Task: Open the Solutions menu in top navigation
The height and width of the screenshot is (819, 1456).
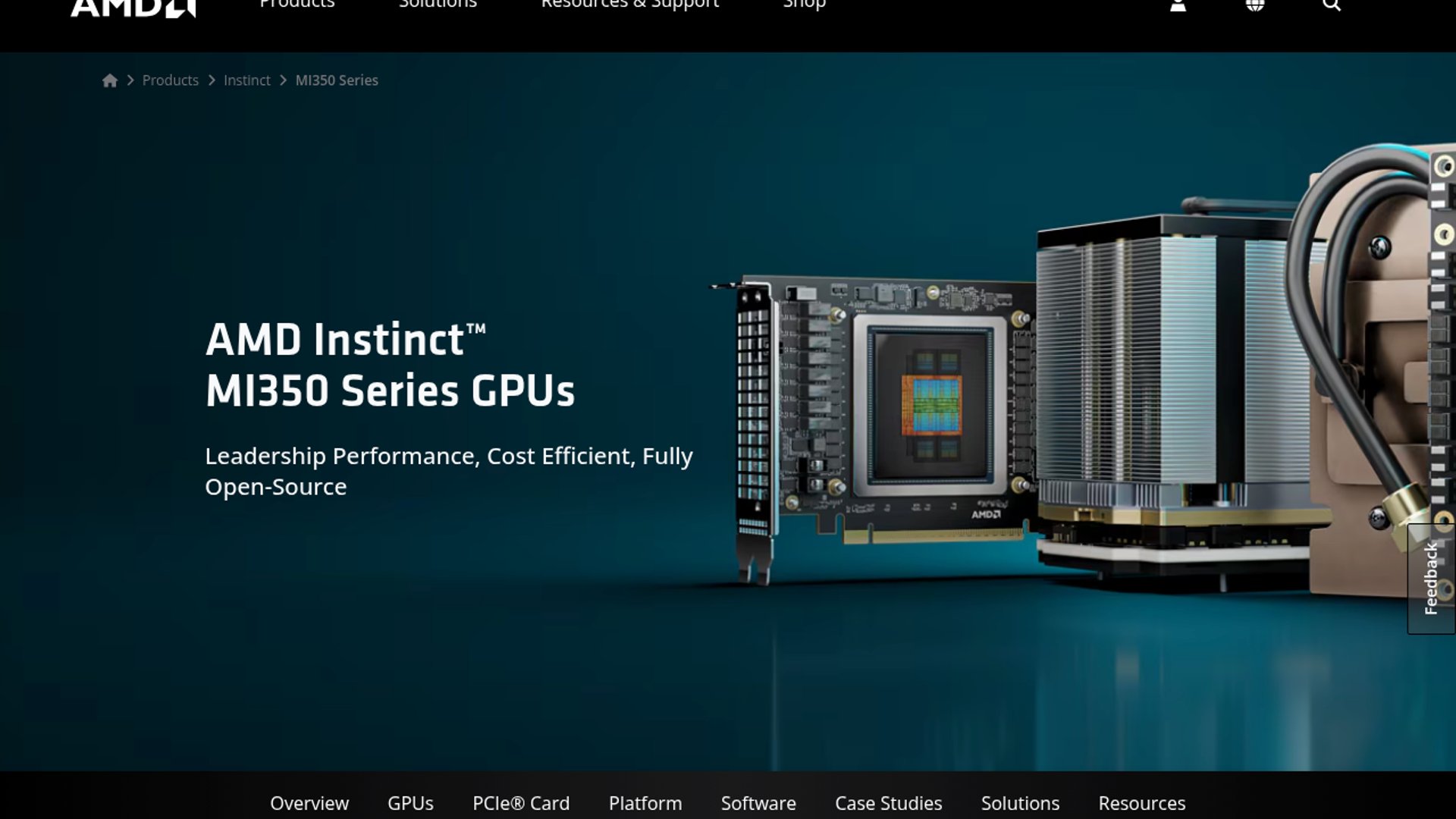Action: (x=438, y=5)
